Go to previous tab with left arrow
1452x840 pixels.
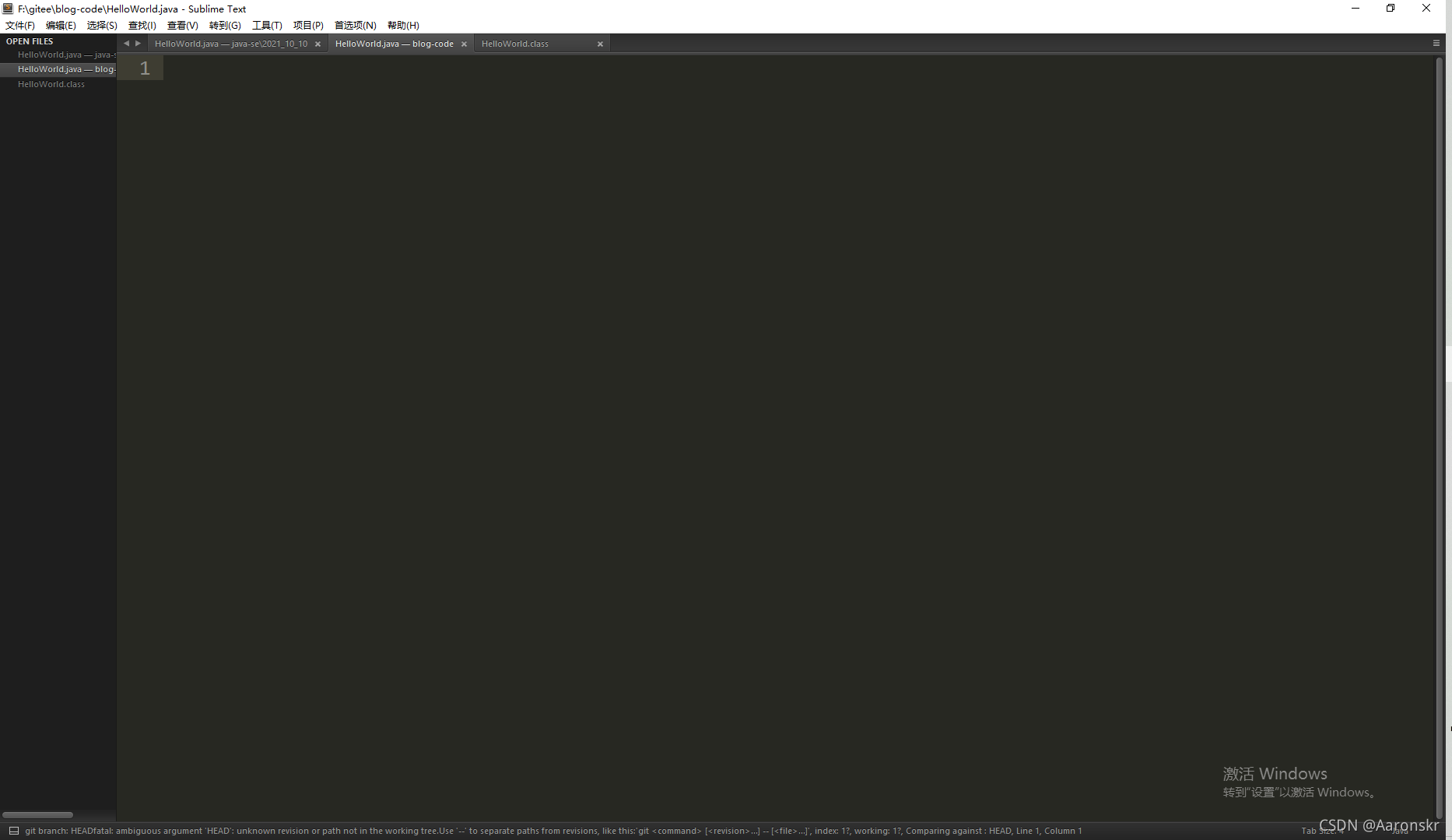[127, 44]
